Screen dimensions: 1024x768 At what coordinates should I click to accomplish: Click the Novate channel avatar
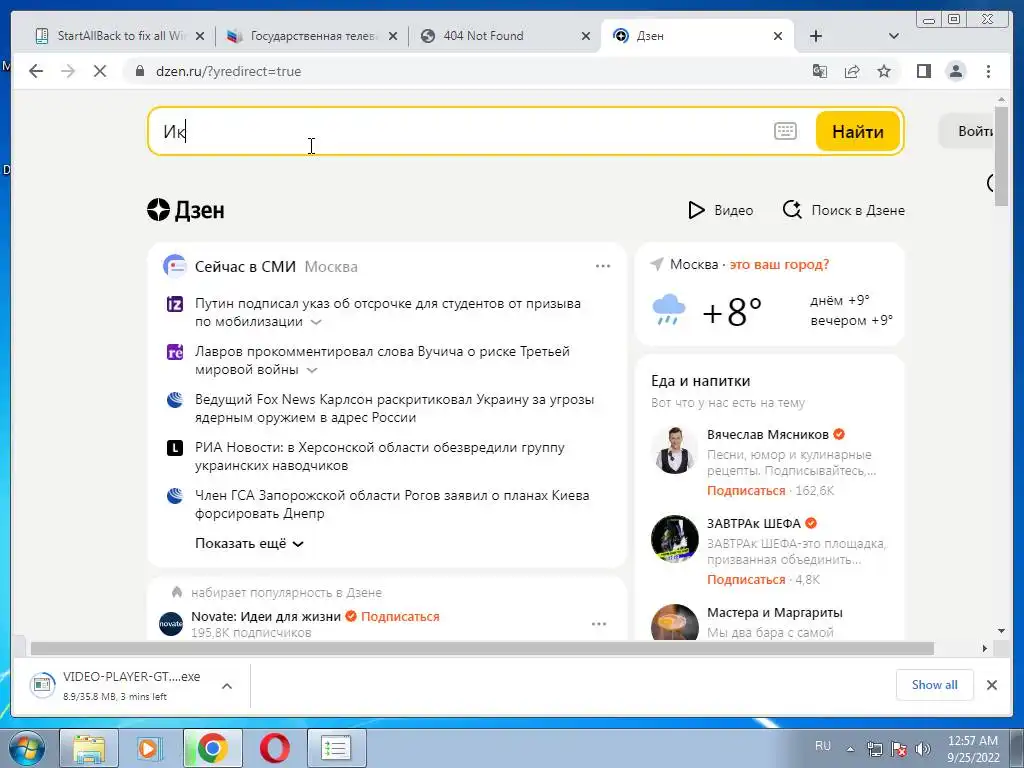171,624
